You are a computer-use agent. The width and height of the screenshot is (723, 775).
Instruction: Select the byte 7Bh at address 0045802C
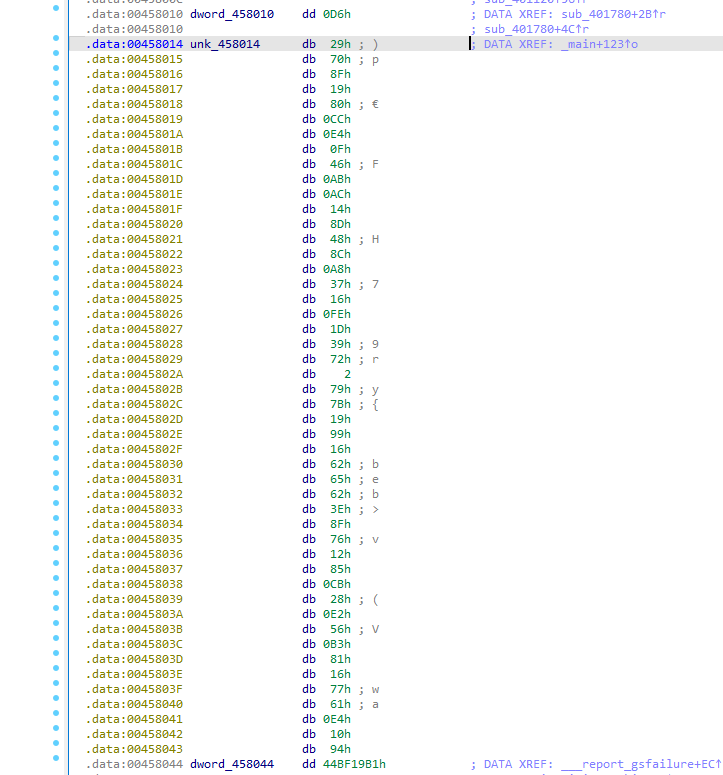[x=341, y=404]
